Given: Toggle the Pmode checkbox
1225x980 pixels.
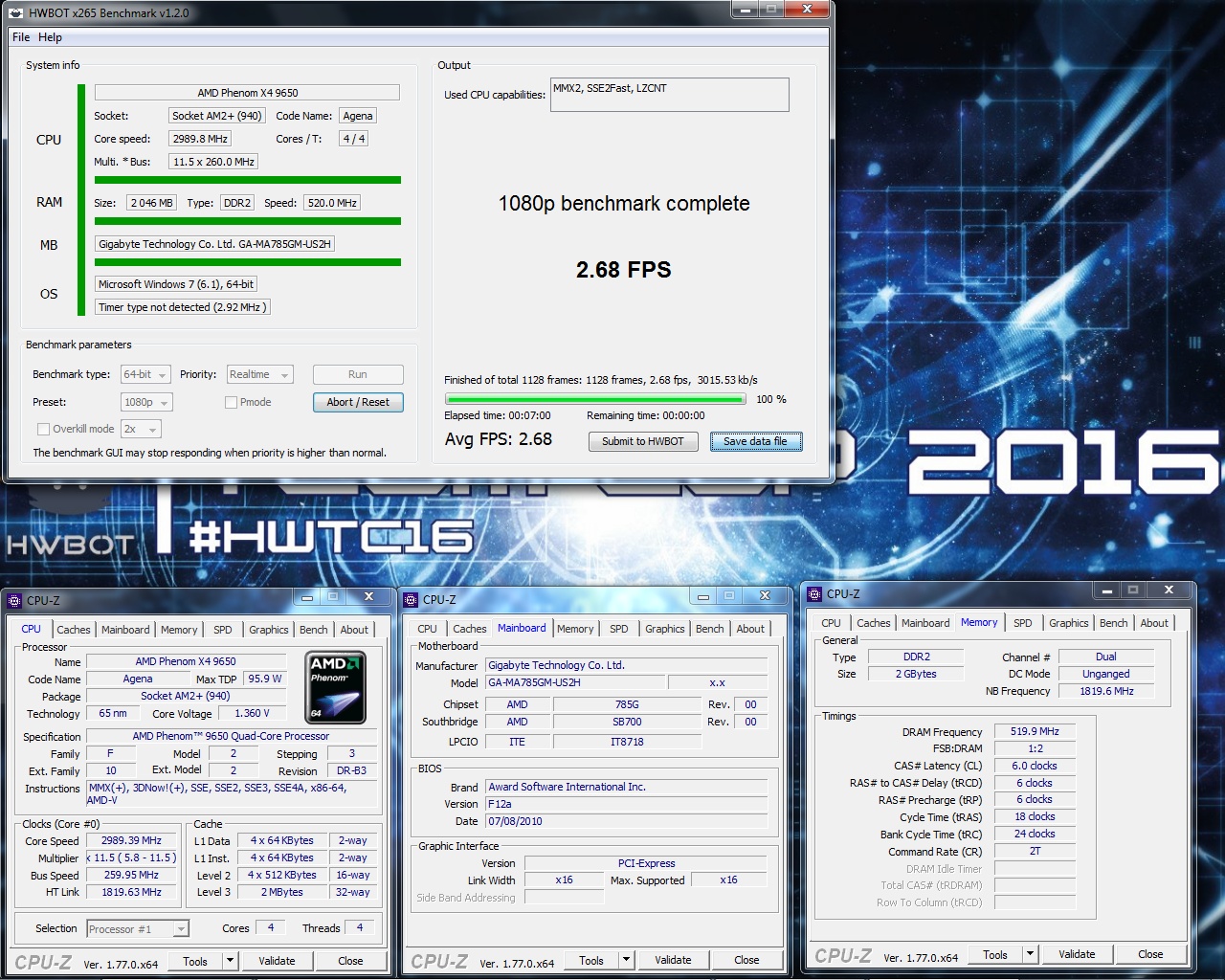Looking at the screenshot, I should coord(231,402).
